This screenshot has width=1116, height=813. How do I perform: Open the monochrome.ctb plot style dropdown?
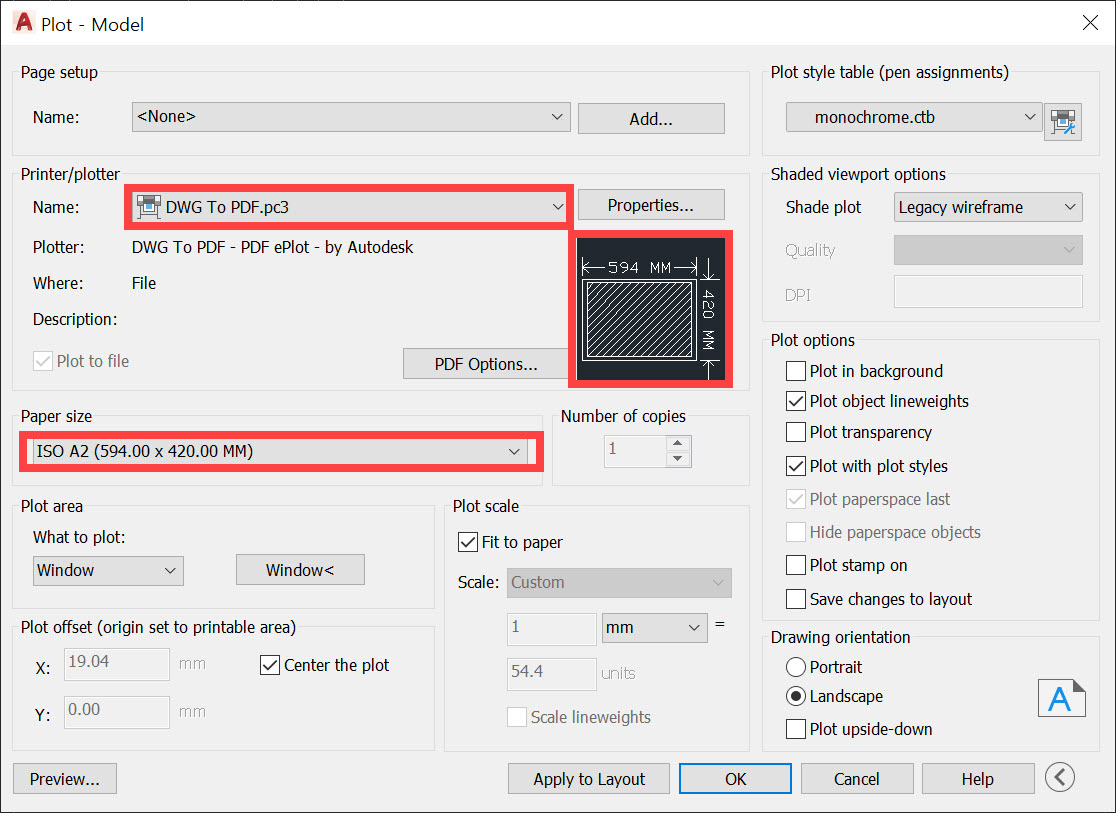pos(914,117)
